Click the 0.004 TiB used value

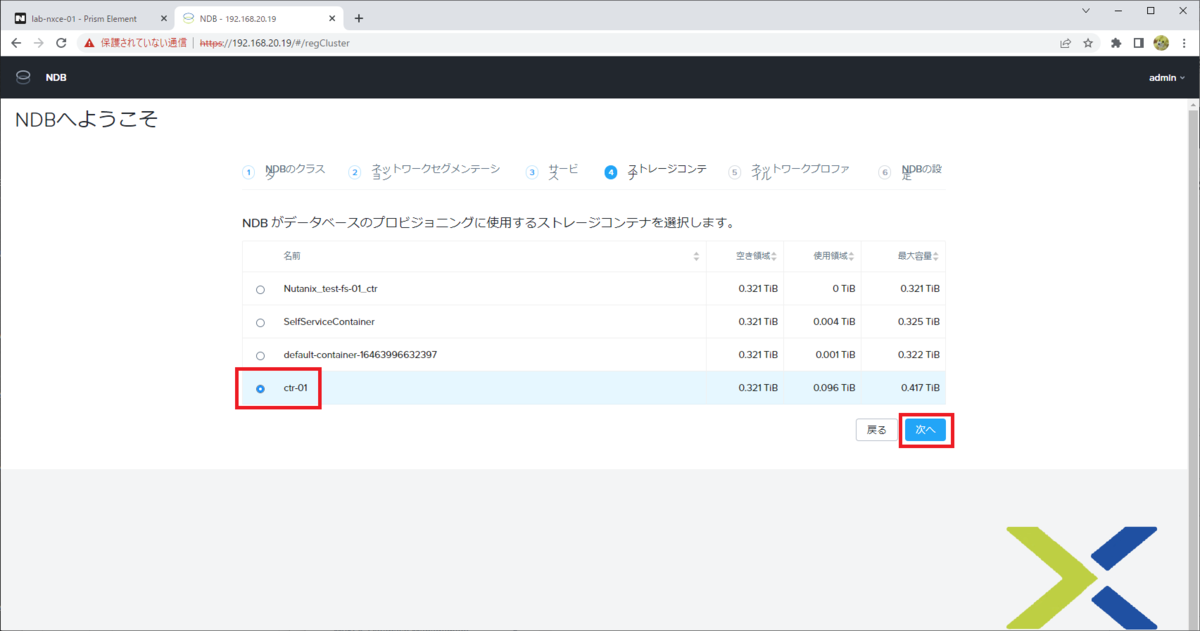pyautogui.click(x=834, y=322)
